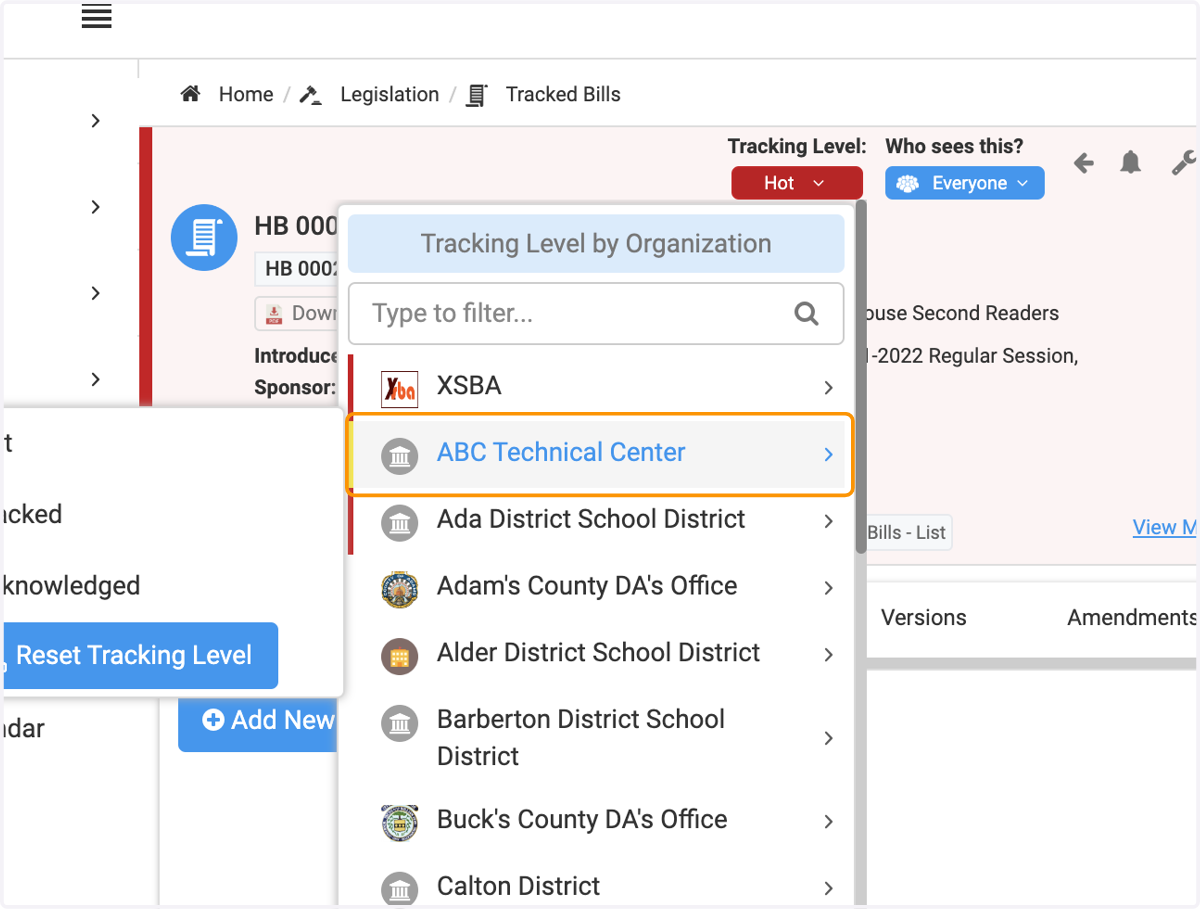This screenshot has width=1200, height=909.
Task: Click the PDF Download button
Action: coord(296,313)
